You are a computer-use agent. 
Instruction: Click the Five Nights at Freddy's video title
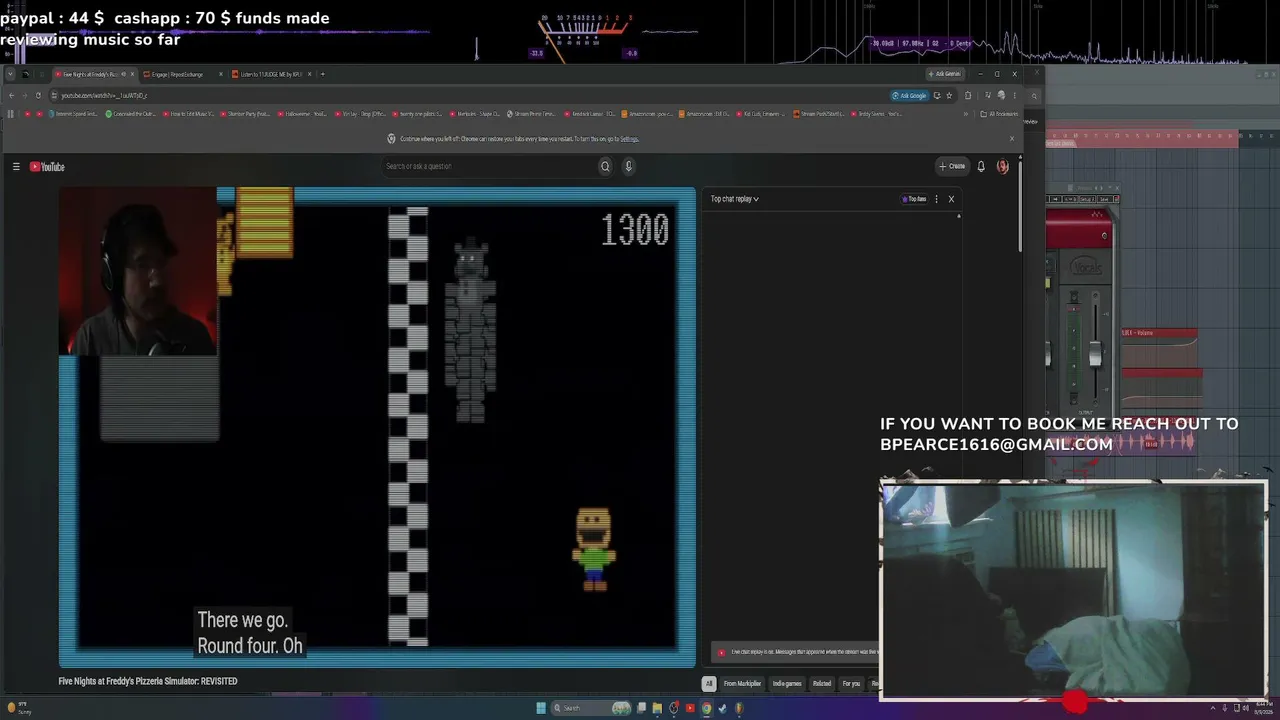coord(148,681)
